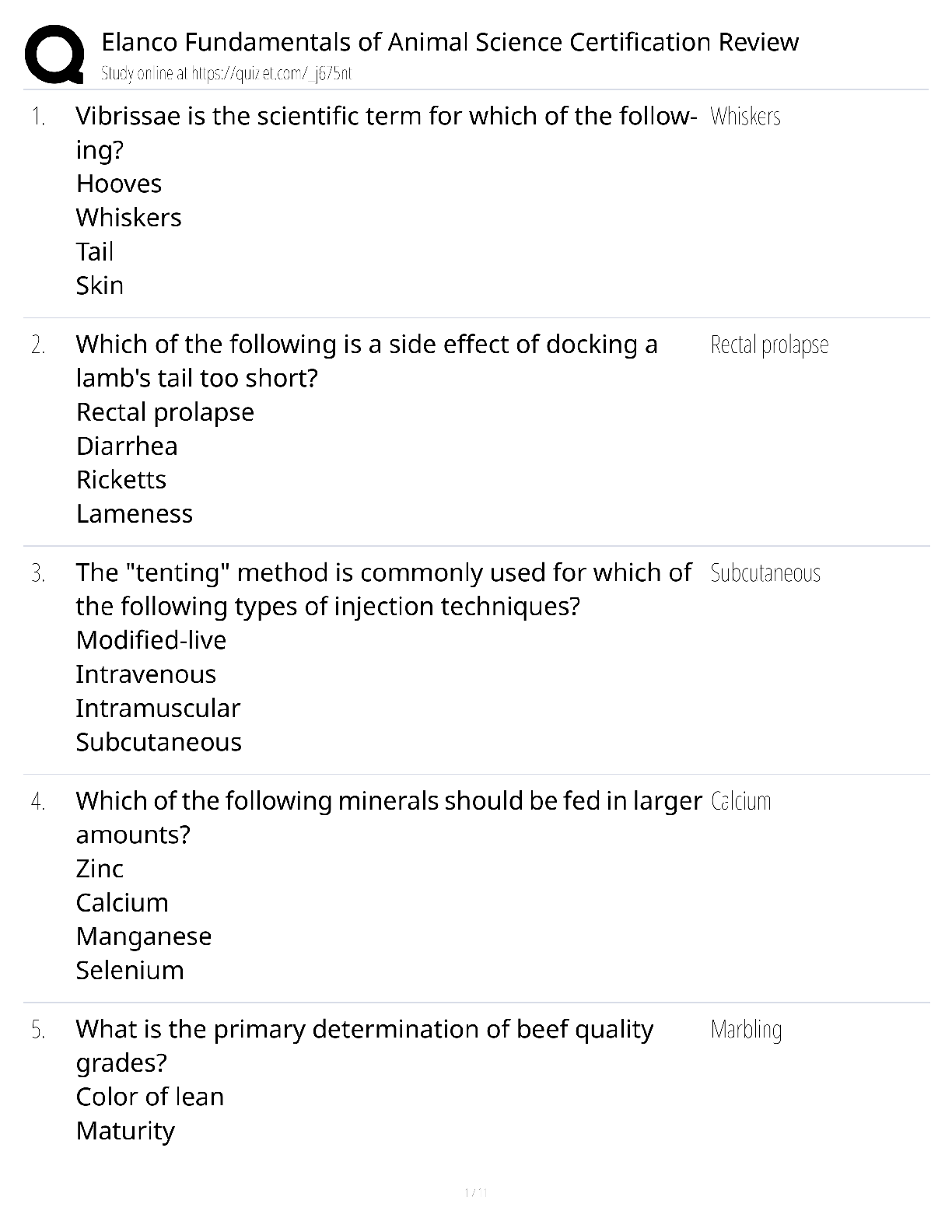Click the Calcium answer in the right column

click(740, 801)
